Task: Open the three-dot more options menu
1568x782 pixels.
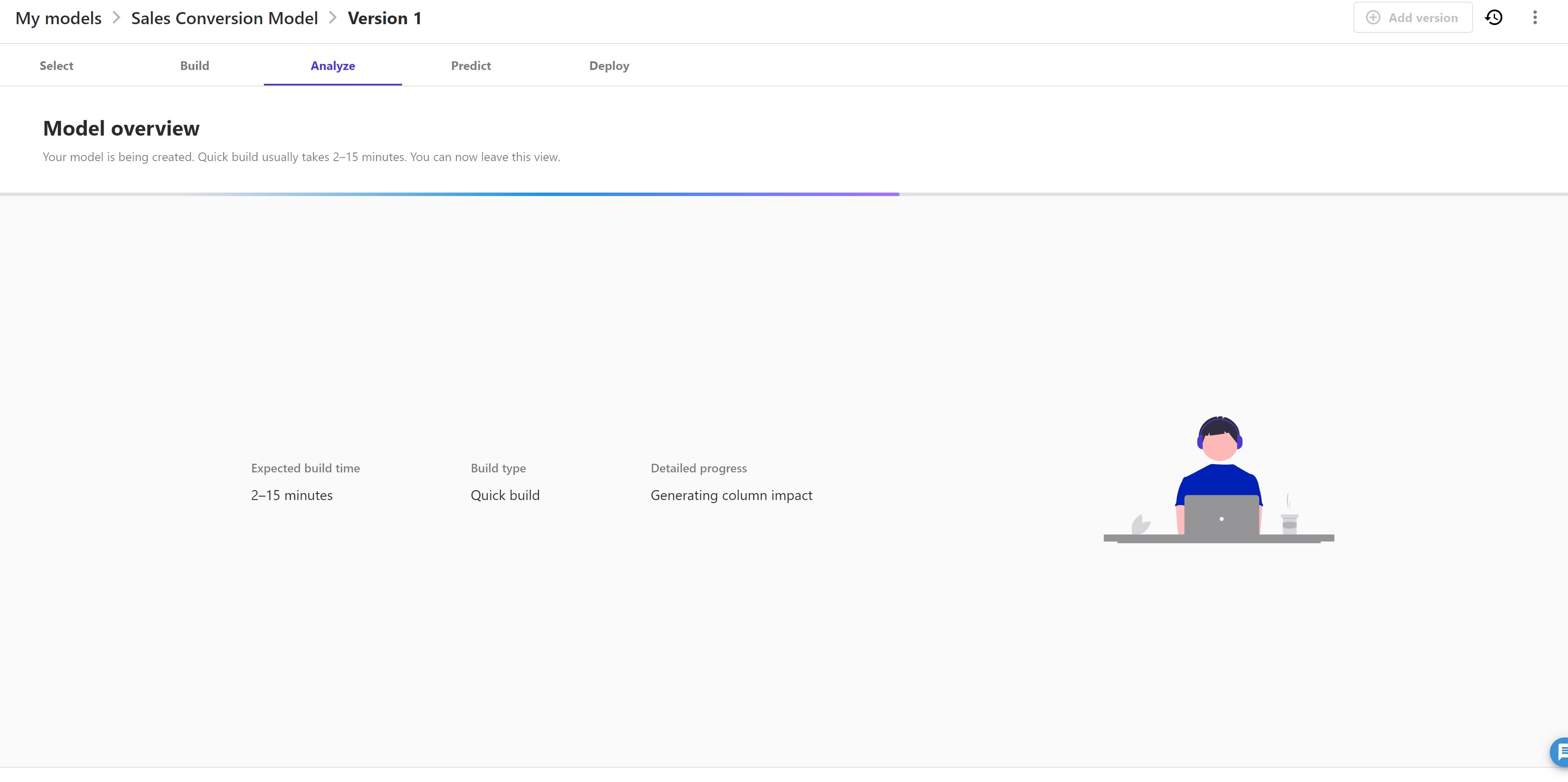Action: pos(1534,18)
